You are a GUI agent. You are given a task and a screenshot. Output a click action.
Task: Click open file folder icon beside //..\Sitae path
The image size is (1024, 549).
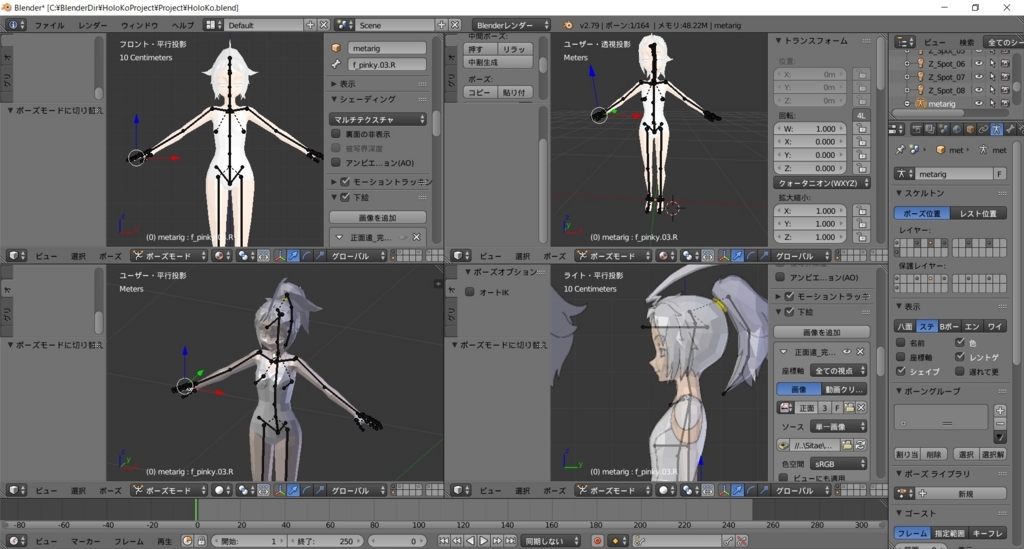click(x=846, y=445)
